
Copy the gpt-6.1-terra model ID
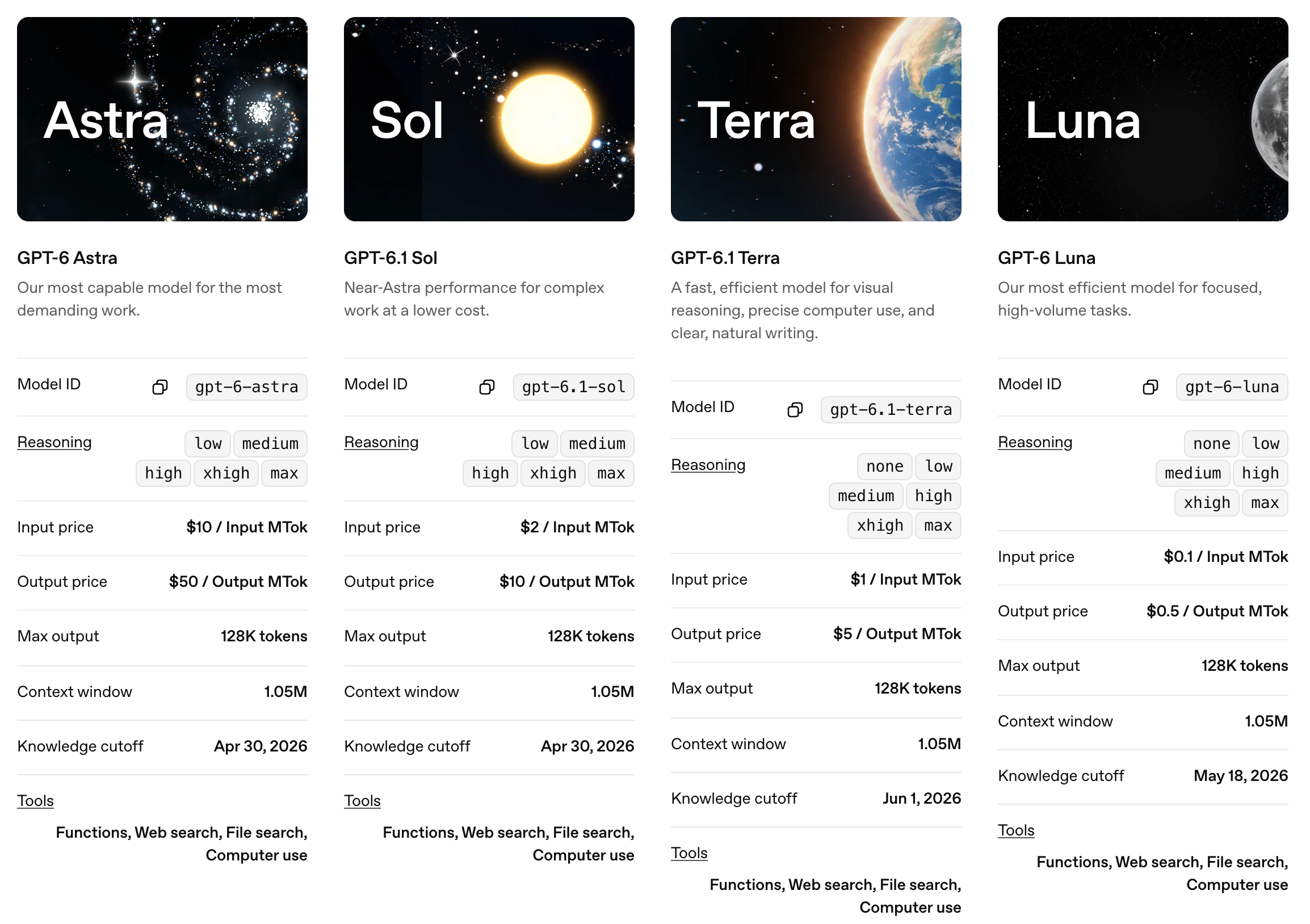click(795, 410)
